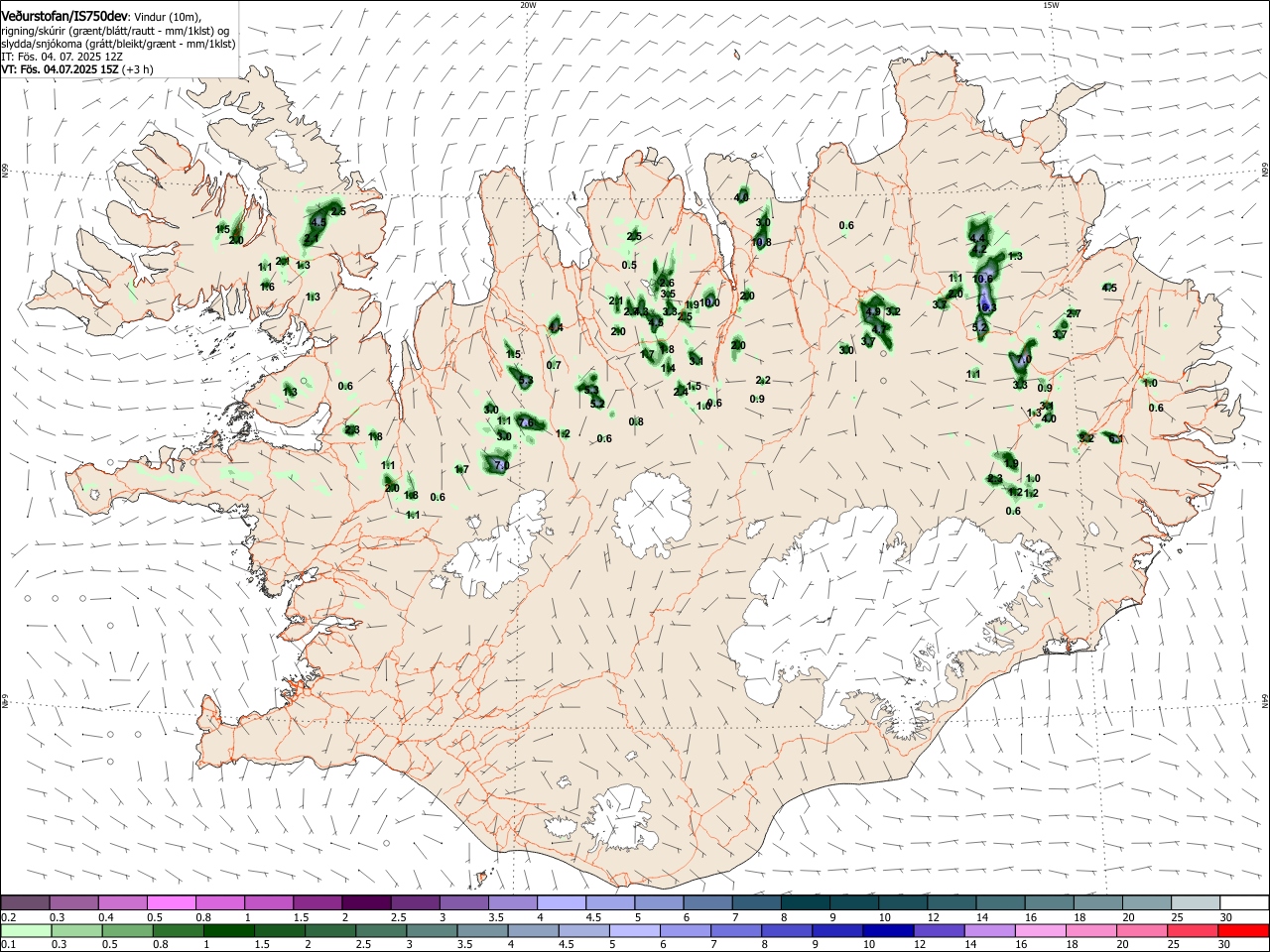Click the '15W' longitude label
The width and height of the screenshot is (1270, 952).
click(x=1051, y=5)
